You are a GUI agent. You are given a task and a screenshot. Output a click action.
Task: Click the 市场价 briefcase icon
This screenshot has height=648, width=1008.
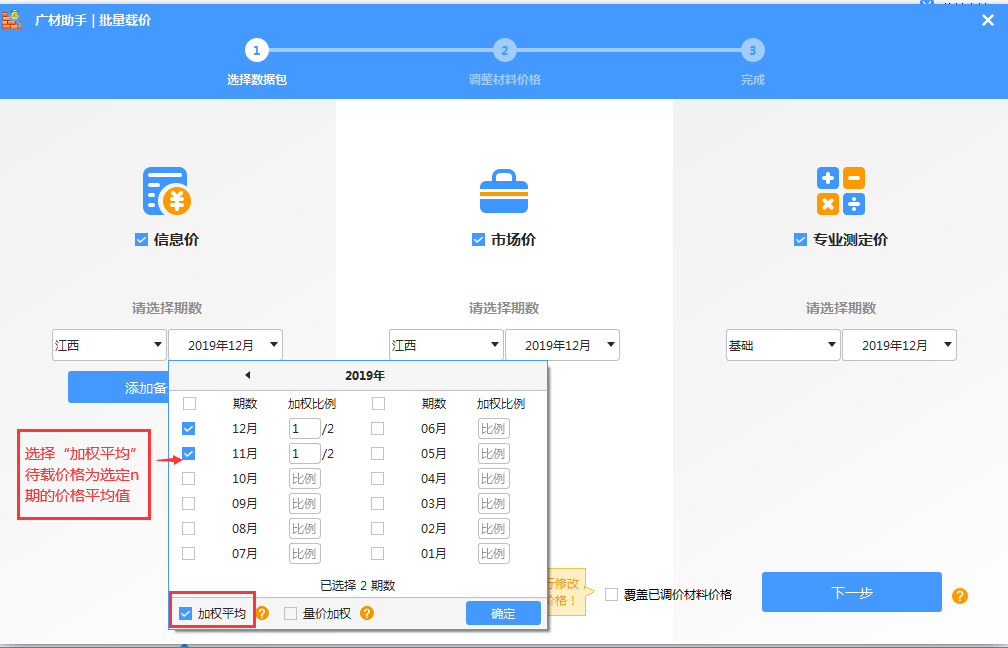point(504,191)
